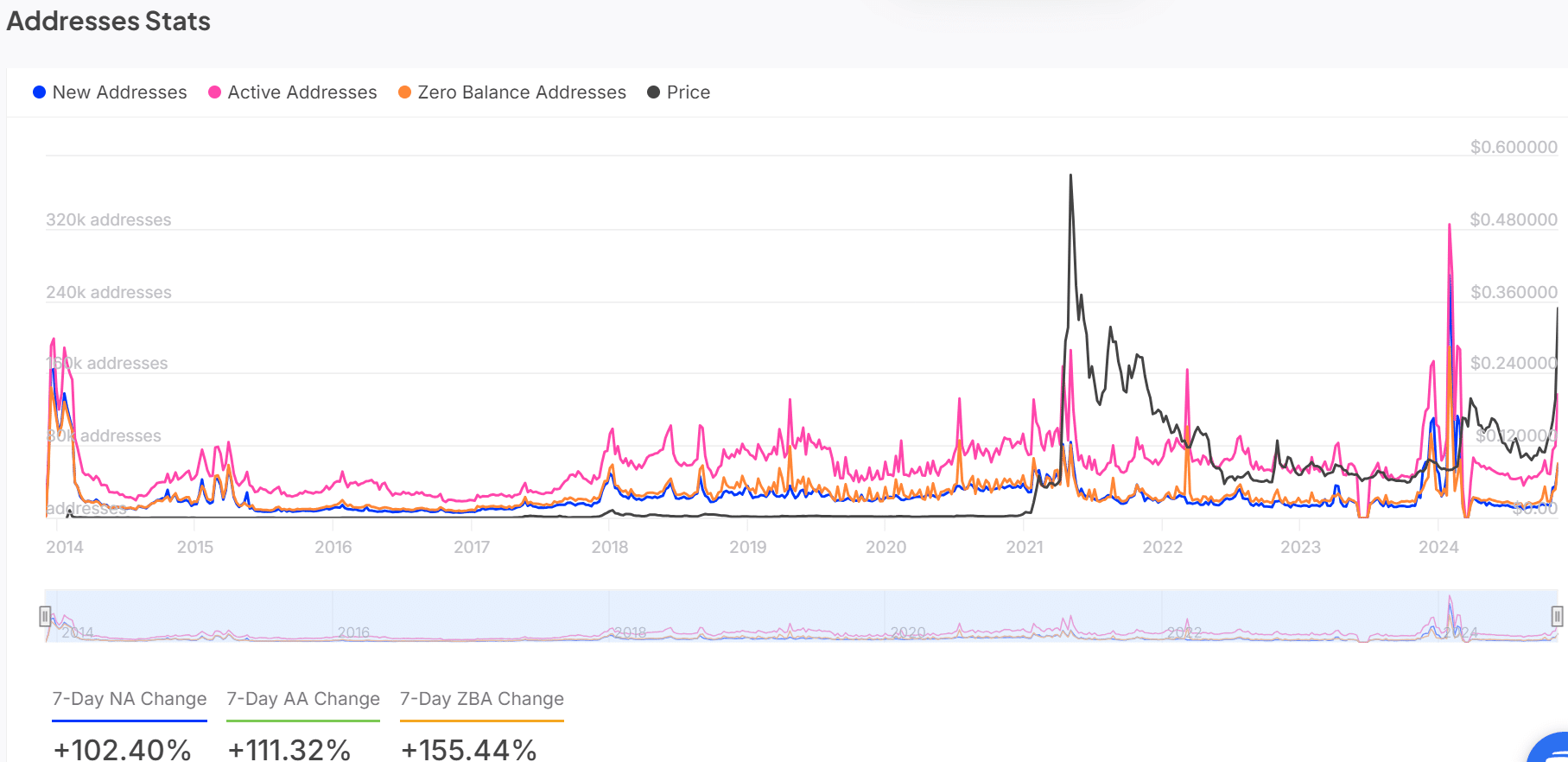
Task: Click the 2018 marker in the navigator strip
Action: point(630,632)
